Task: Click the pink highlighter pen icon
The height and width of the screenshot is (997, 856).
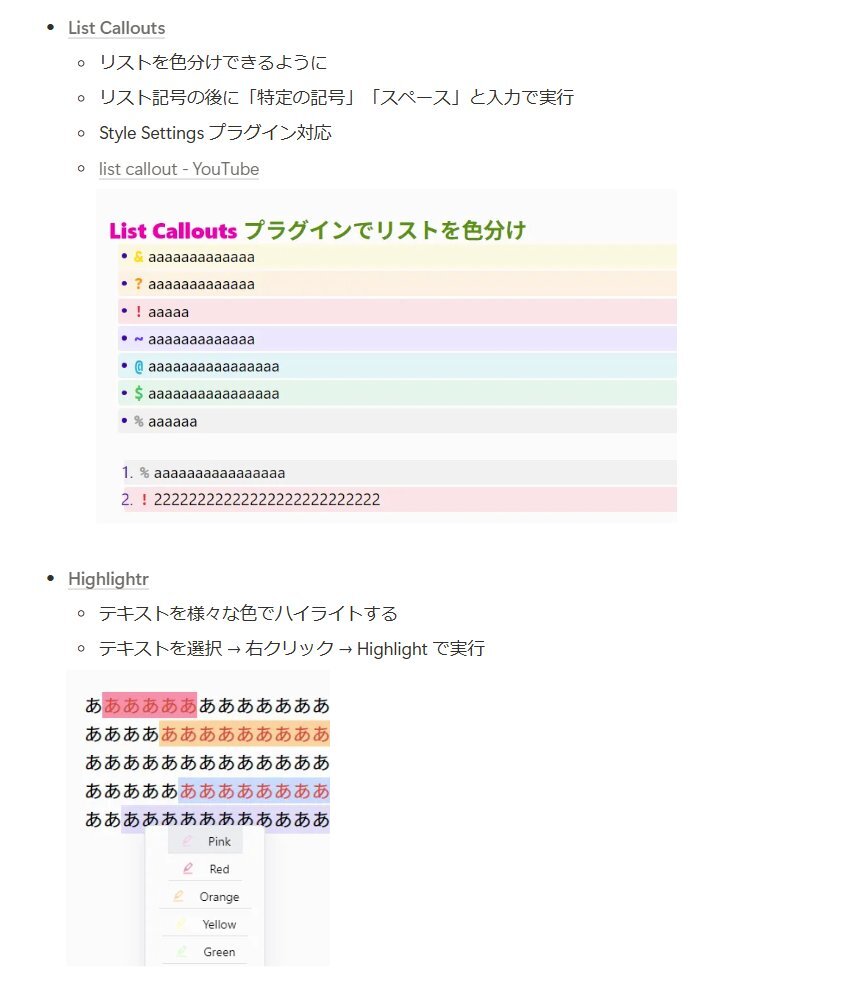Action: click(186, 841)
